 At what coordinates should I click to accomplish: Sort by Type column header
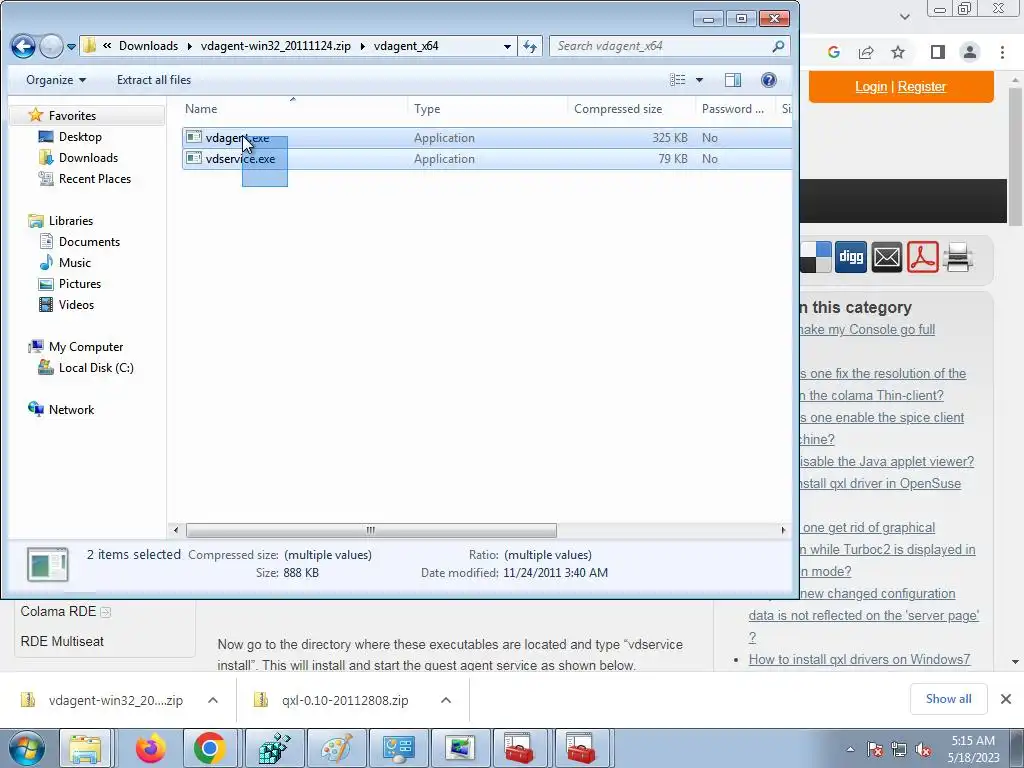pyautogui.click(x=487, y=108)
